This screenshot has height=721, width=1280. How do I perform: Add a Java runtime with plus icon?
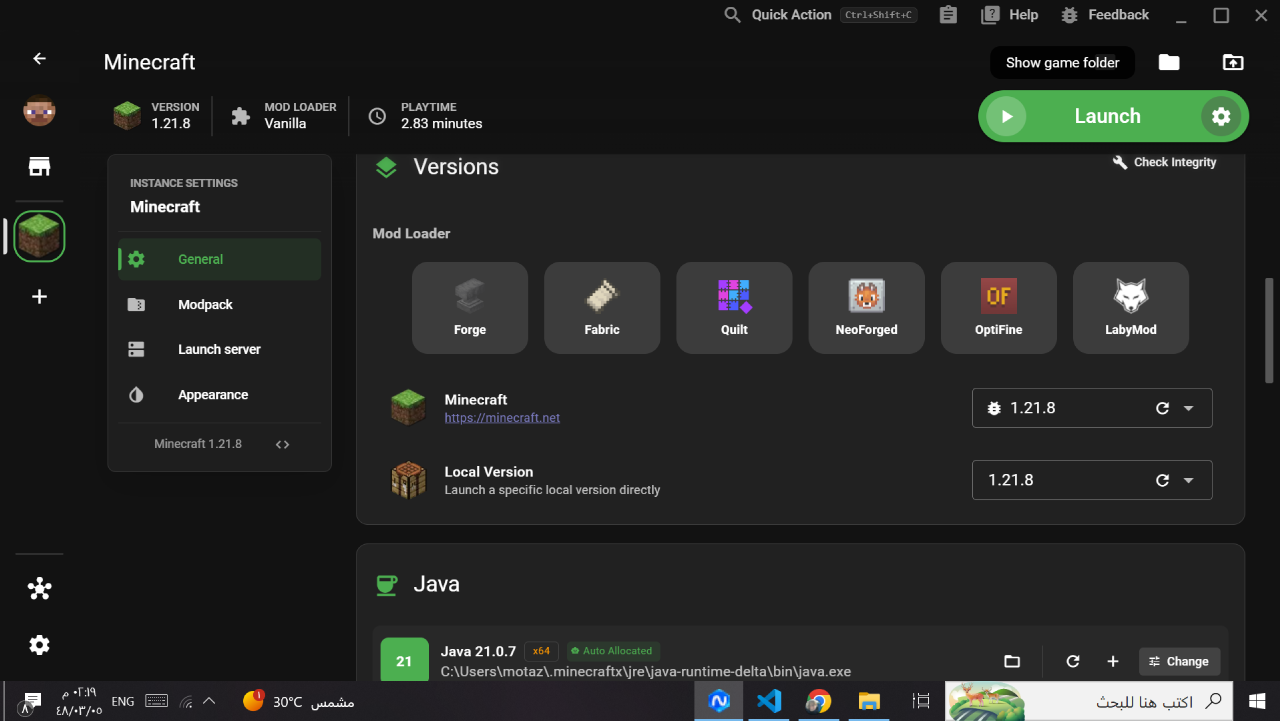tap(1112, 661)
